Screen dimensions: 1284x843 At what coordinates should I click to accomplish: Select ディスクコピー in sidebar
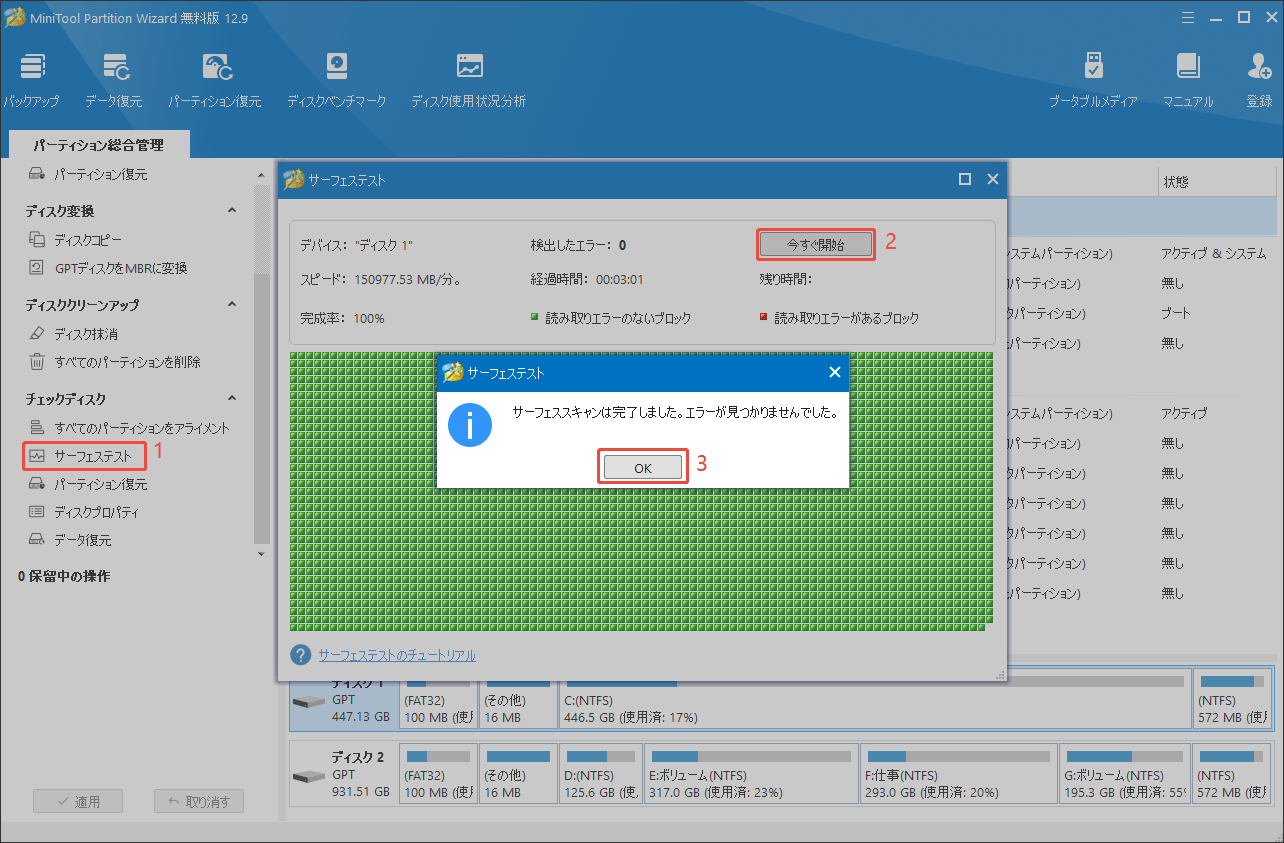(x=88, y=240)
